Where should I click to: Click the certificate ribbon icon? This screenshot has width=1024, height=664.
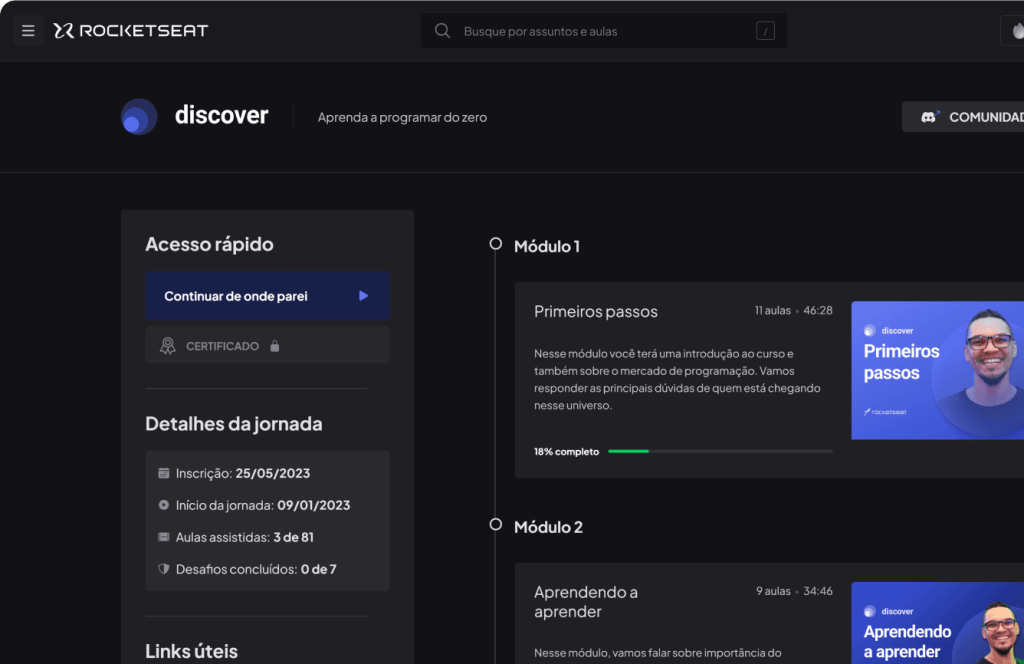[x=168, y=346]
